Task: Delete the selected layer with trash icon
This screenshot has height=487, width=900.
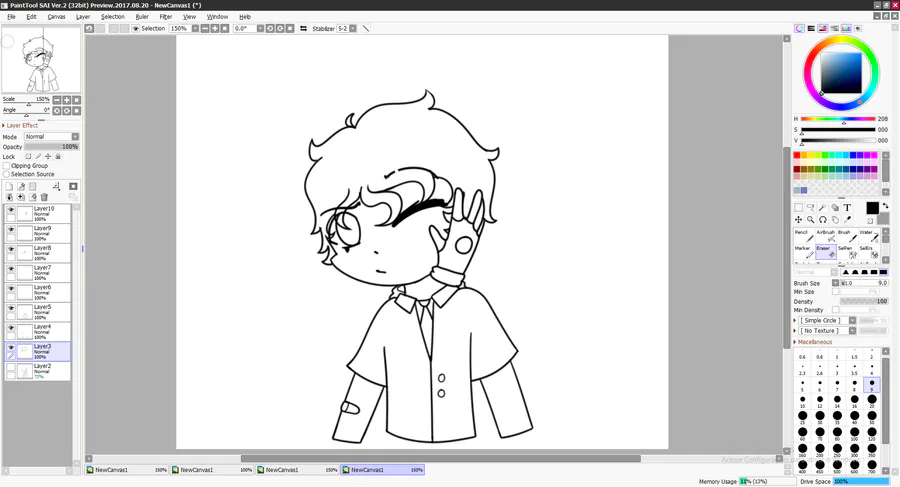Action: click(44, 197)
